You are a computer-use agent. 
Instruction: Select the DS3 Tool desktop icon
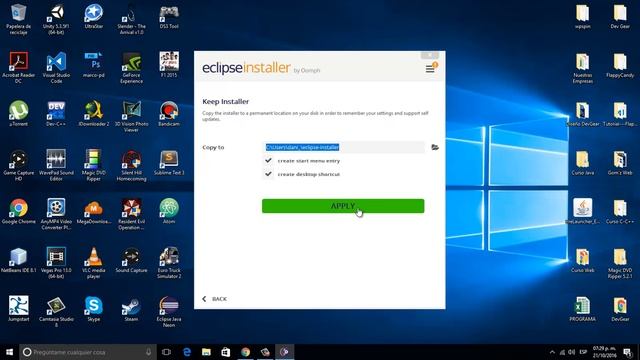[169, 17]
